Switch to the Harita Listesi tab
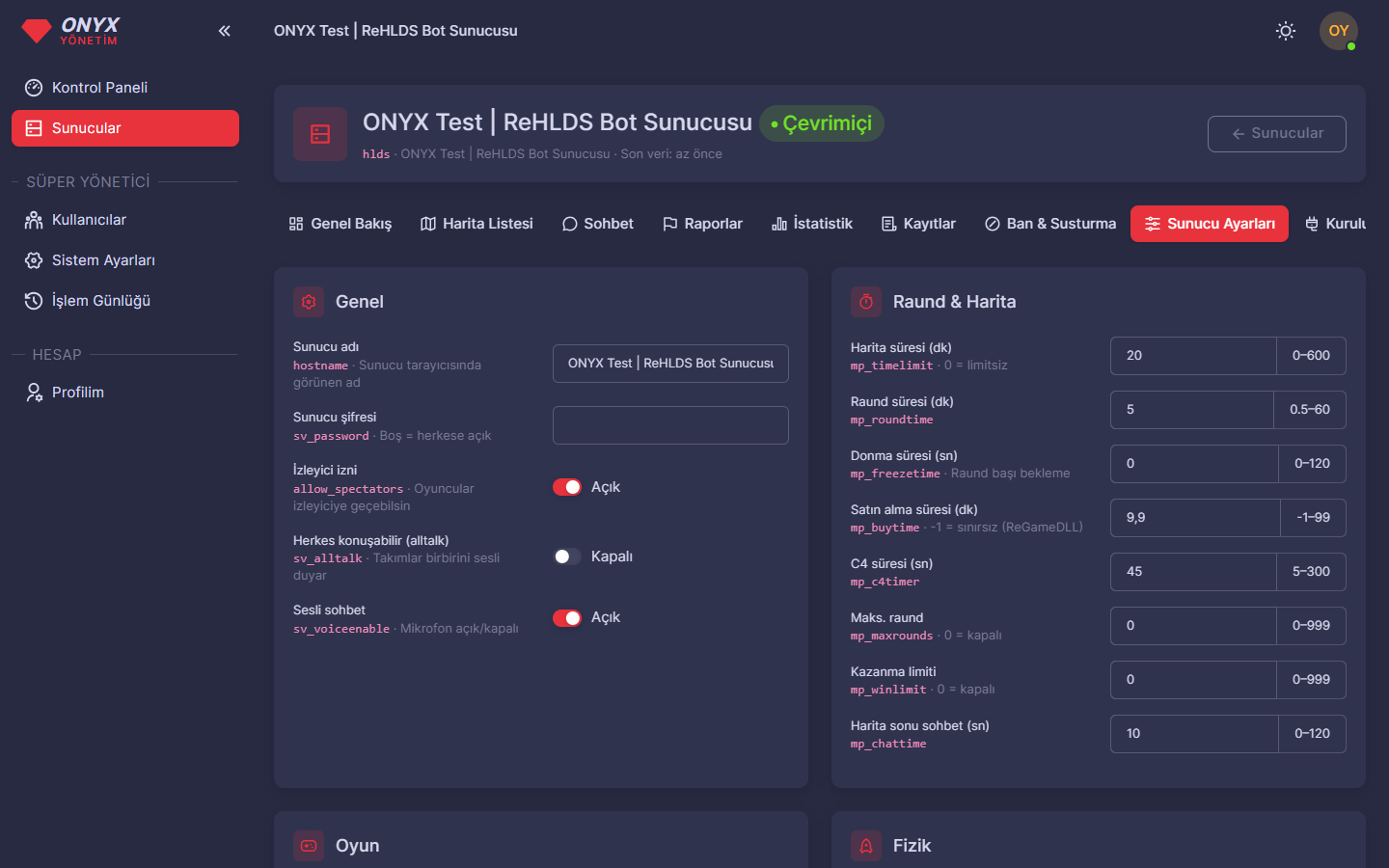 coord(477,224)
